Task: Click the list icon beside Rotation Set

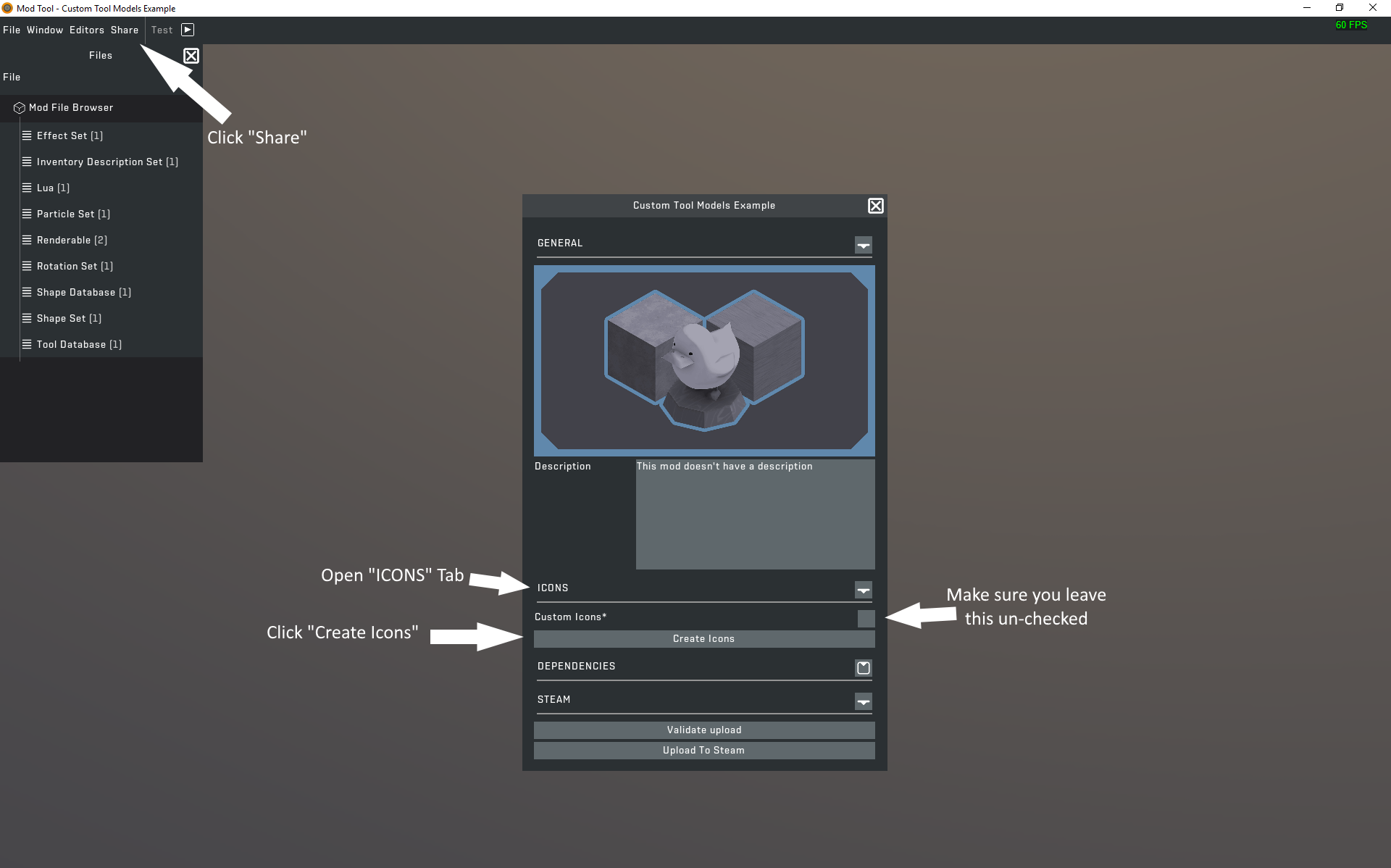Action: (x=27, y=266)
